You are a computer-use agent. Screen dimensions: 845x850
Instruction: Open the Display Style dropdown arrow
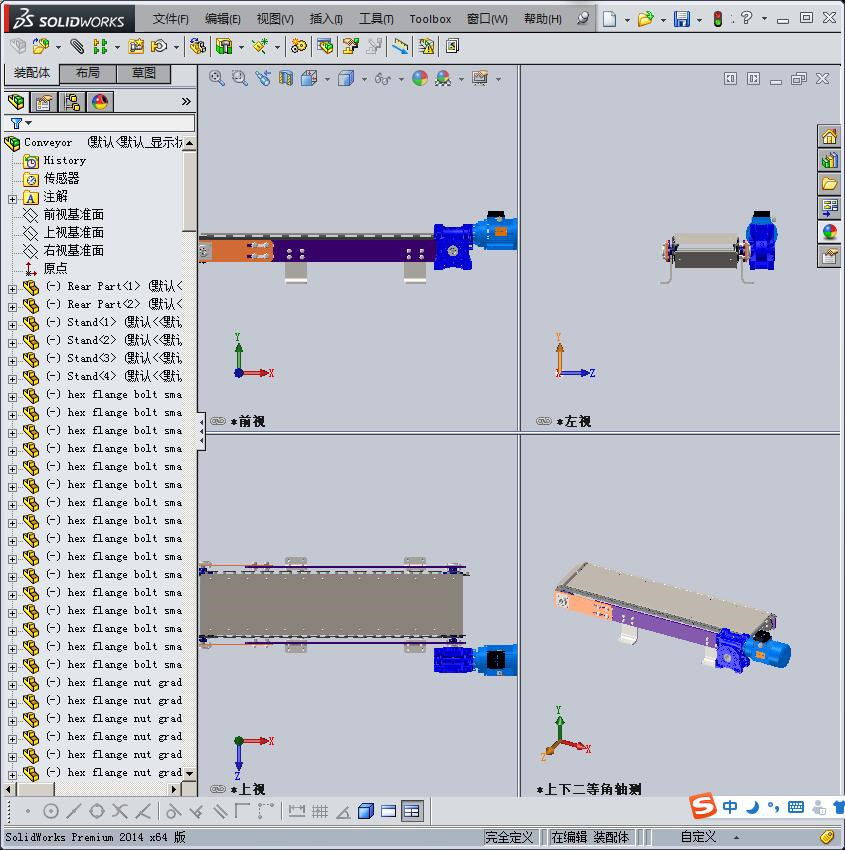364,80
